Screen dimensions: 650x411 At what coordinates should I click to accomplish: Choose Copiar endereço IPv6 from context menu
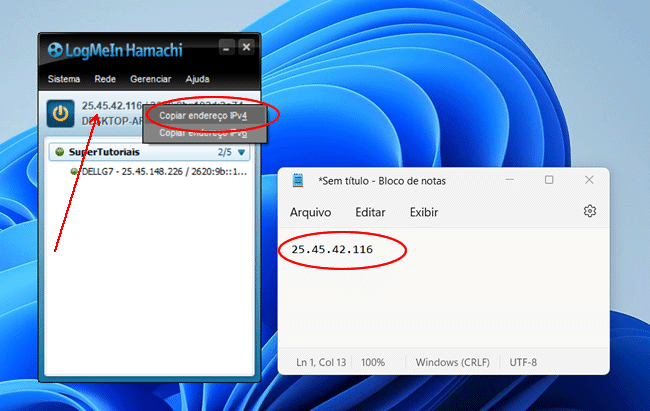pos(205,132)
